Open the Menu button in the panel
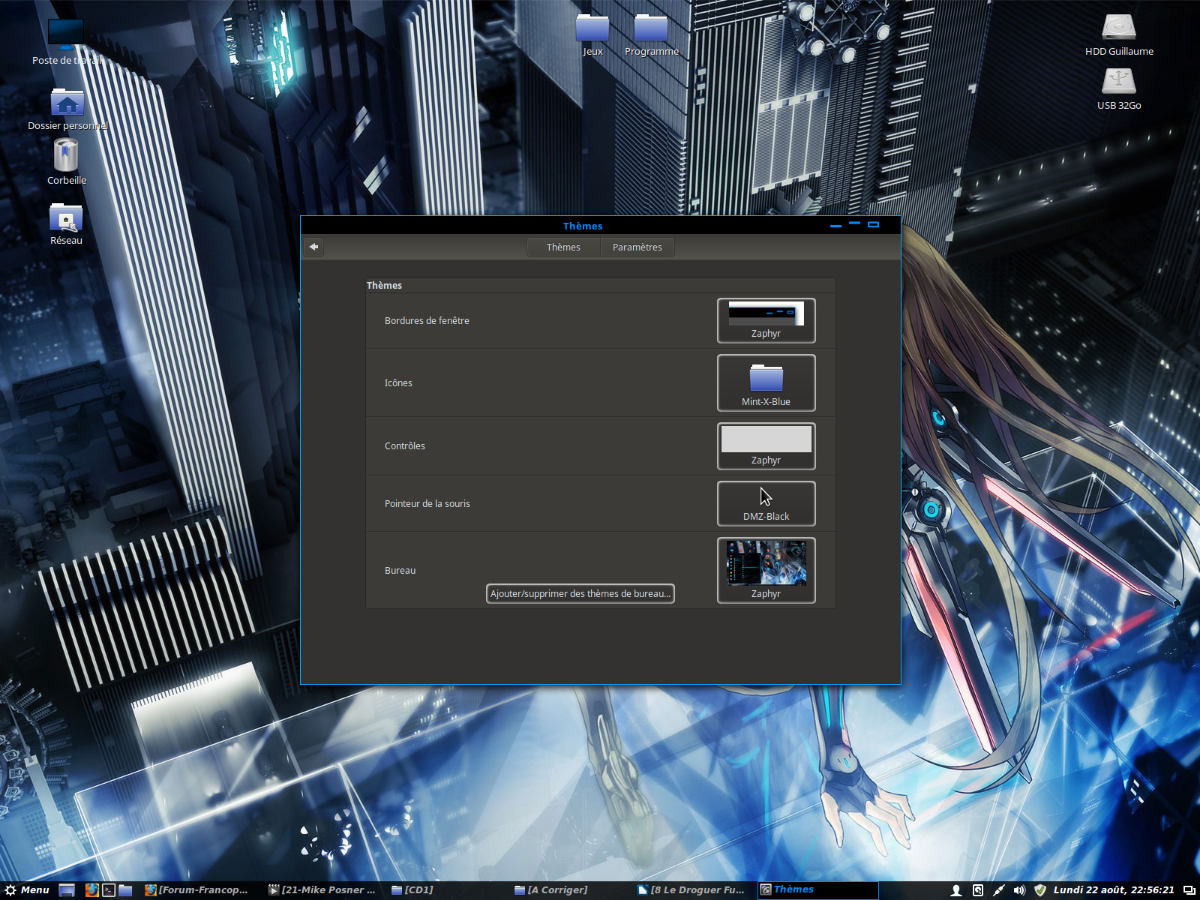The width and height of the screenshot is (1200, 900). tap(27, 890)
